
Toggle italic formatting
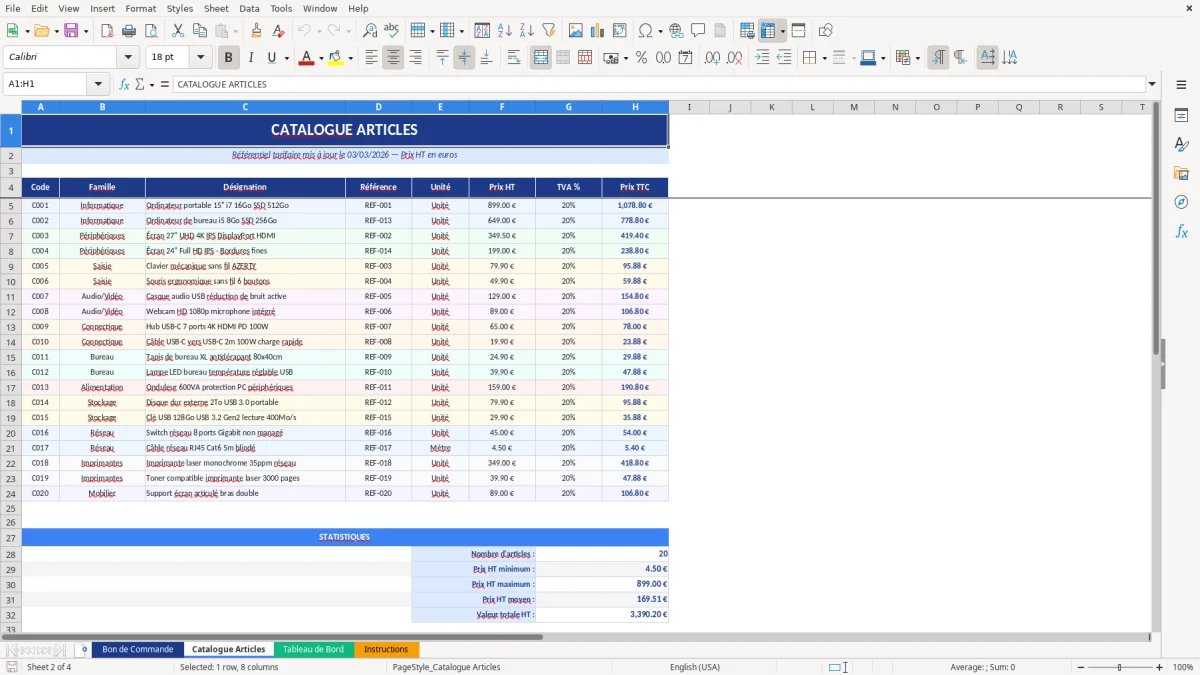tap(251, 57)
